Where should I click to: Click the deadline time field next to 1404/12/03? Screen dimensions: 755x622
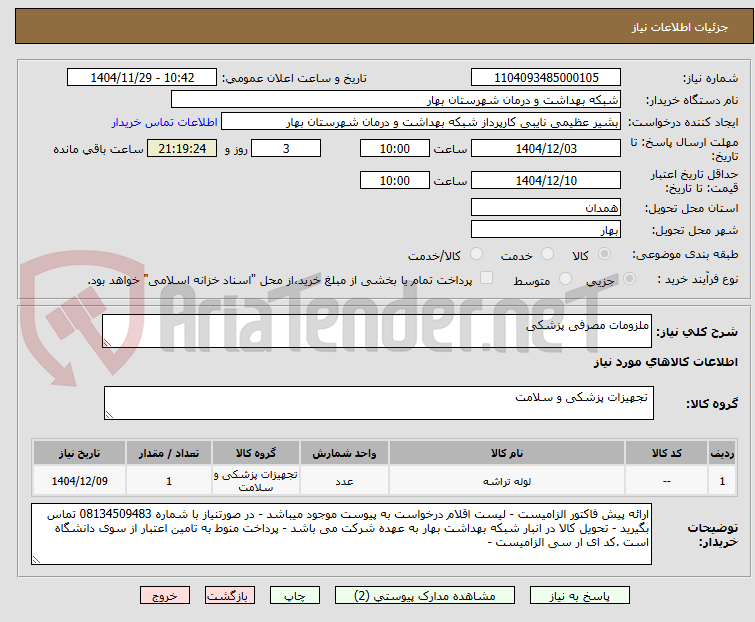395,148
